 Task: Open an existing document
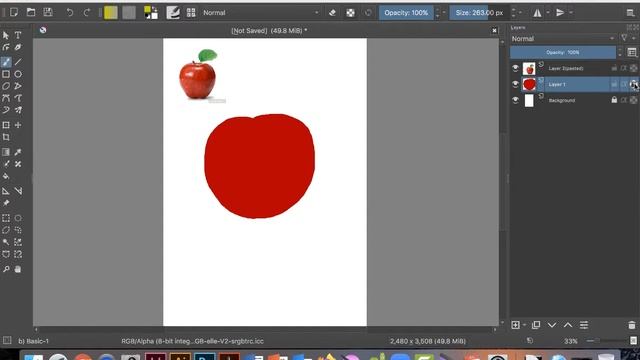[x=31, y=12]
